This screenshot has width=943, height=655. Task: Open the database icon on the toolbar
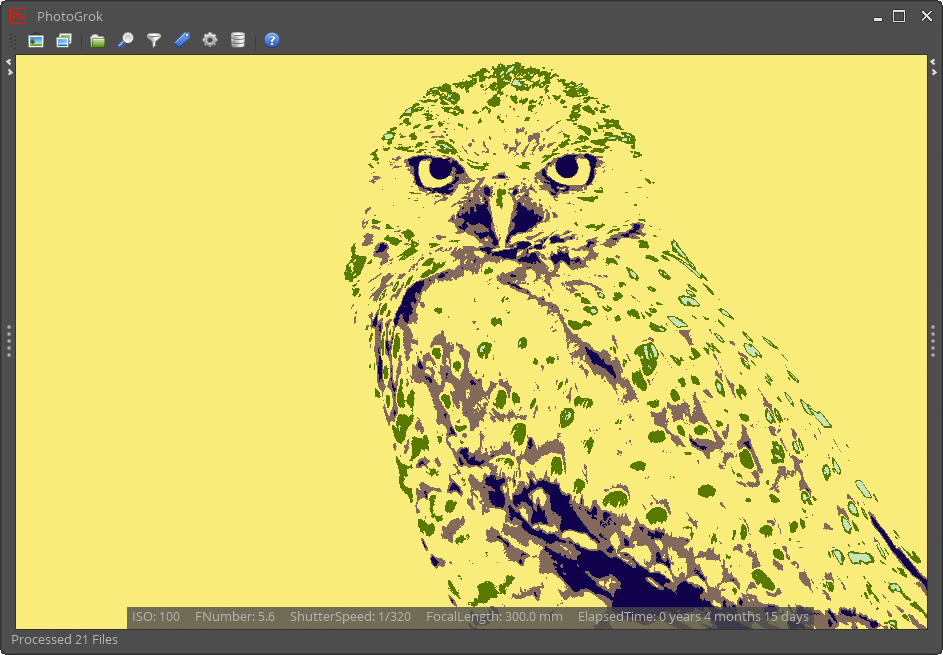click(x=238, y=40)
